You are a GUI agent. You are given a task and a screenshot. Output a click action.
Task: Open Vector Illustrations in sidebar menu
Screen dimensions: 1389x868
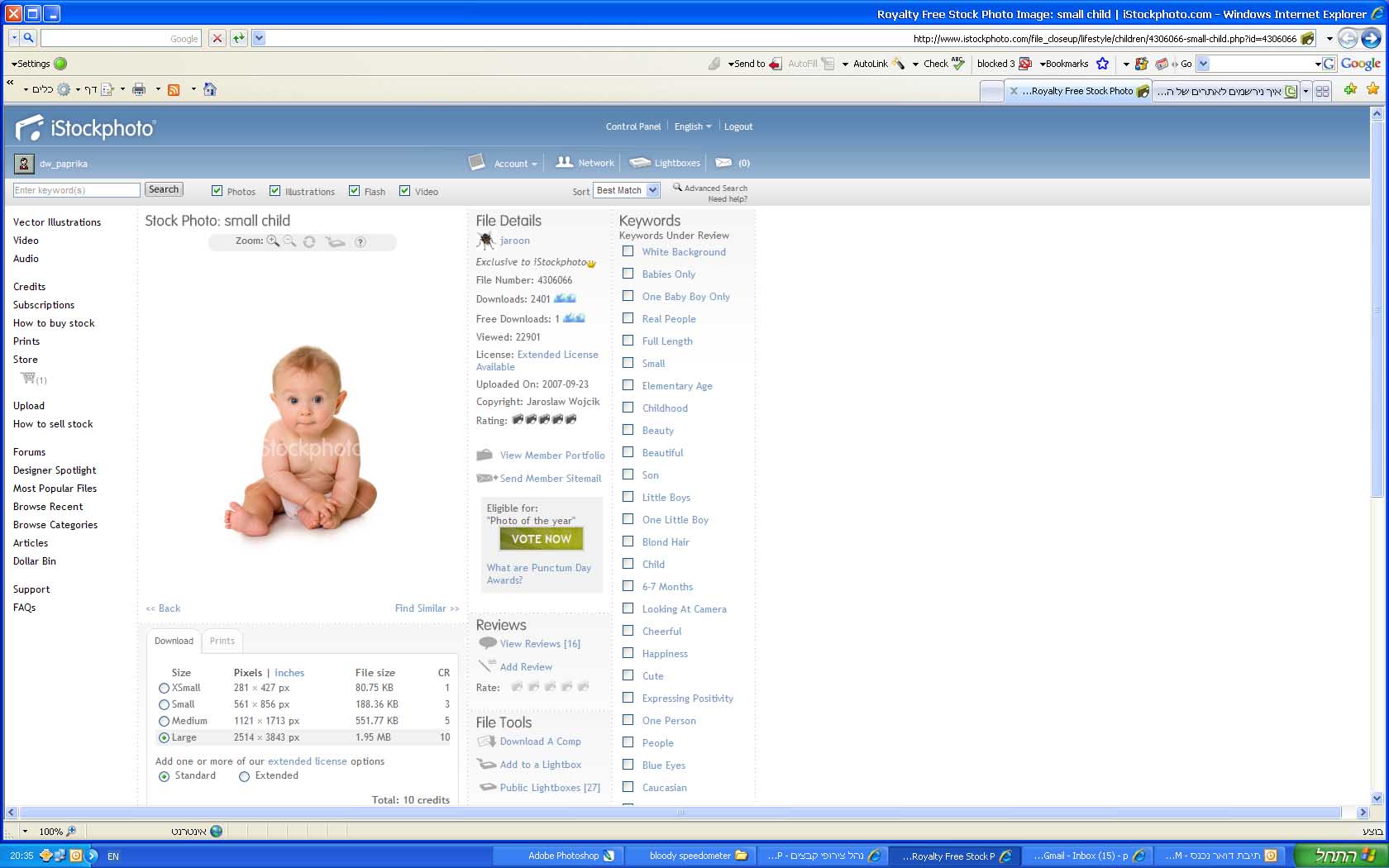[x=57, y=222]
